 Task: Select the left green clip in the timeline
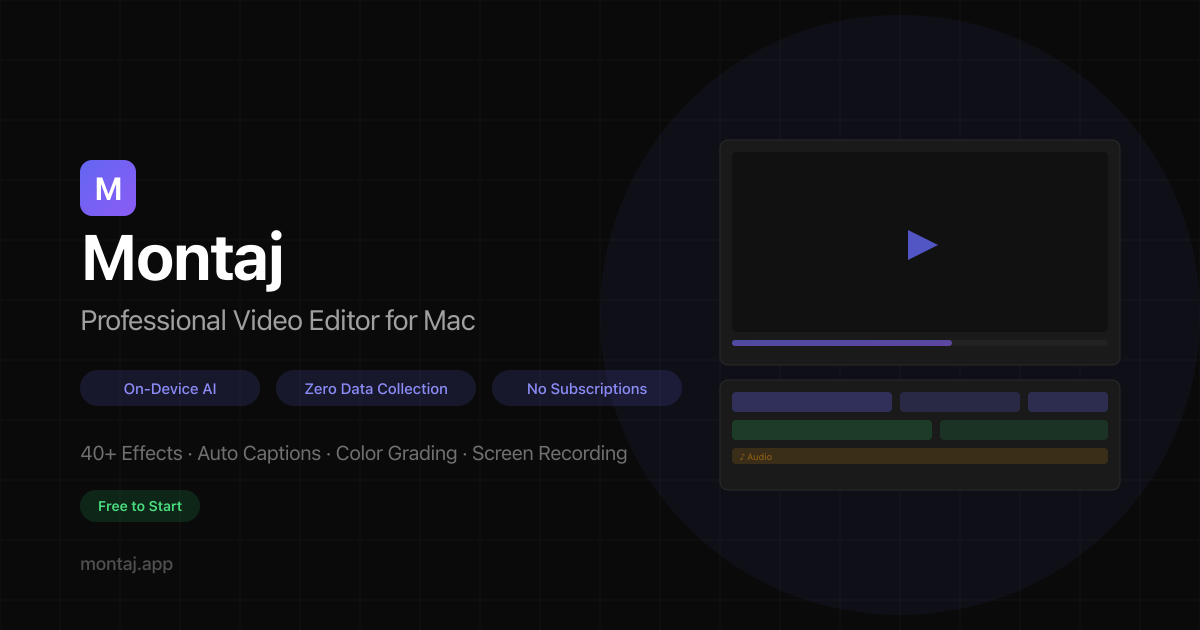tap(831, 429)
